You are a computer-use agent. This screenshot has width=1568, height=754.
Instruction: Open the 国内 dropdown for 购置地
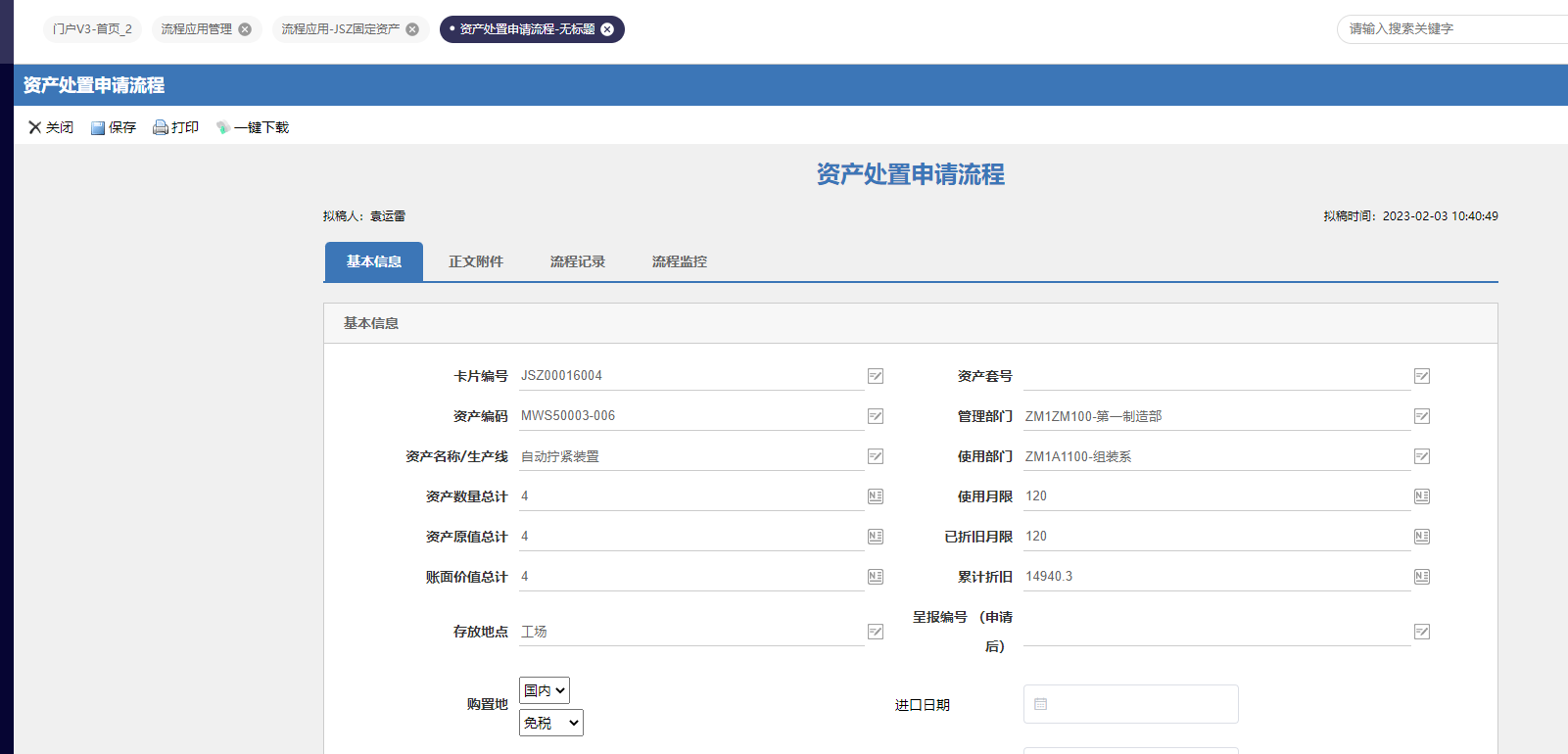(x=545, y=690)
